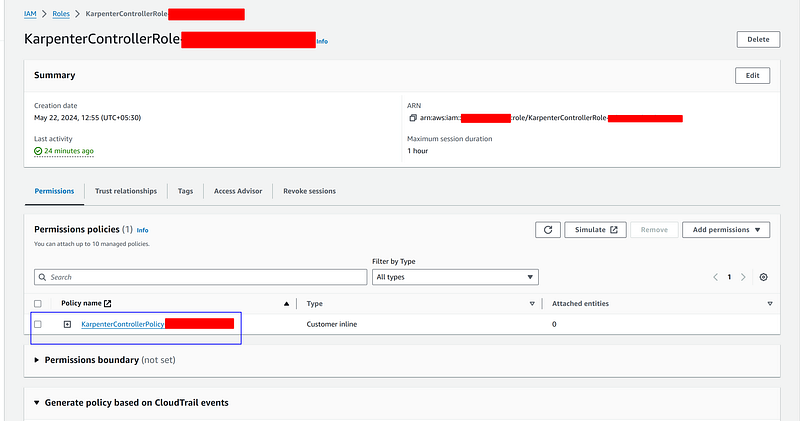Open the Filter by Type dropdown
The height and width of the screenshot is (421, 800).
(x=455, y=277)
